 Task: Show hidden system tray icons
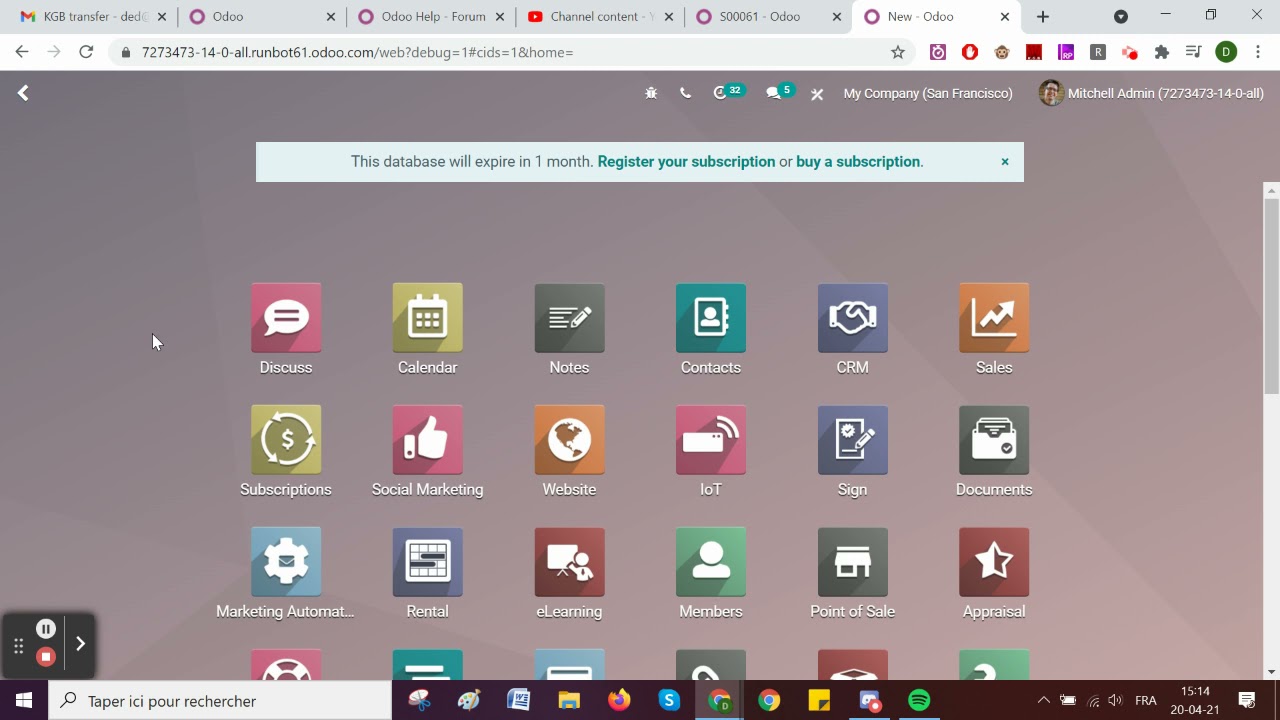click(x=1043, y=700)
